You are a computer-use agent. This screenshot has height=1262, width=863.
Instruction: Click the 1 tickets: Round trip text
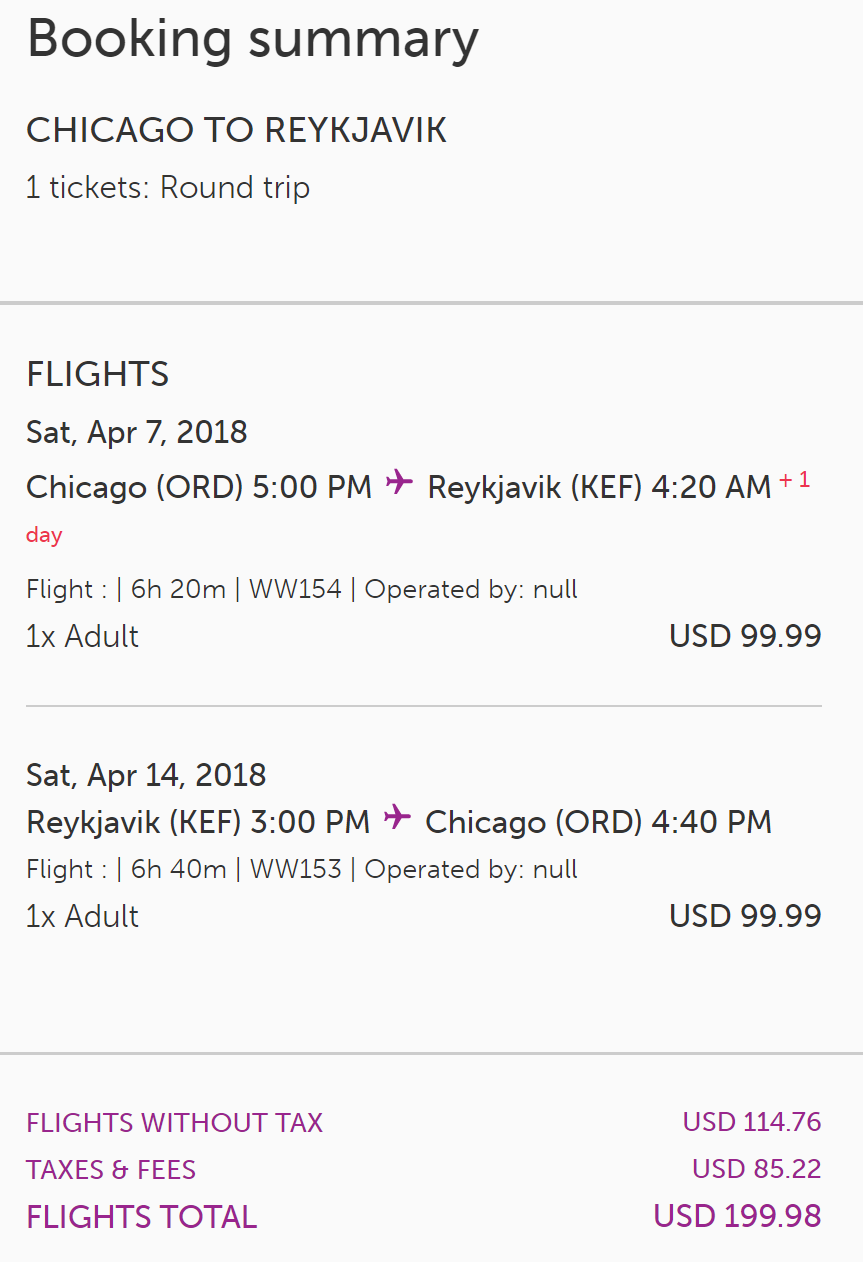[x=168, y=188]
